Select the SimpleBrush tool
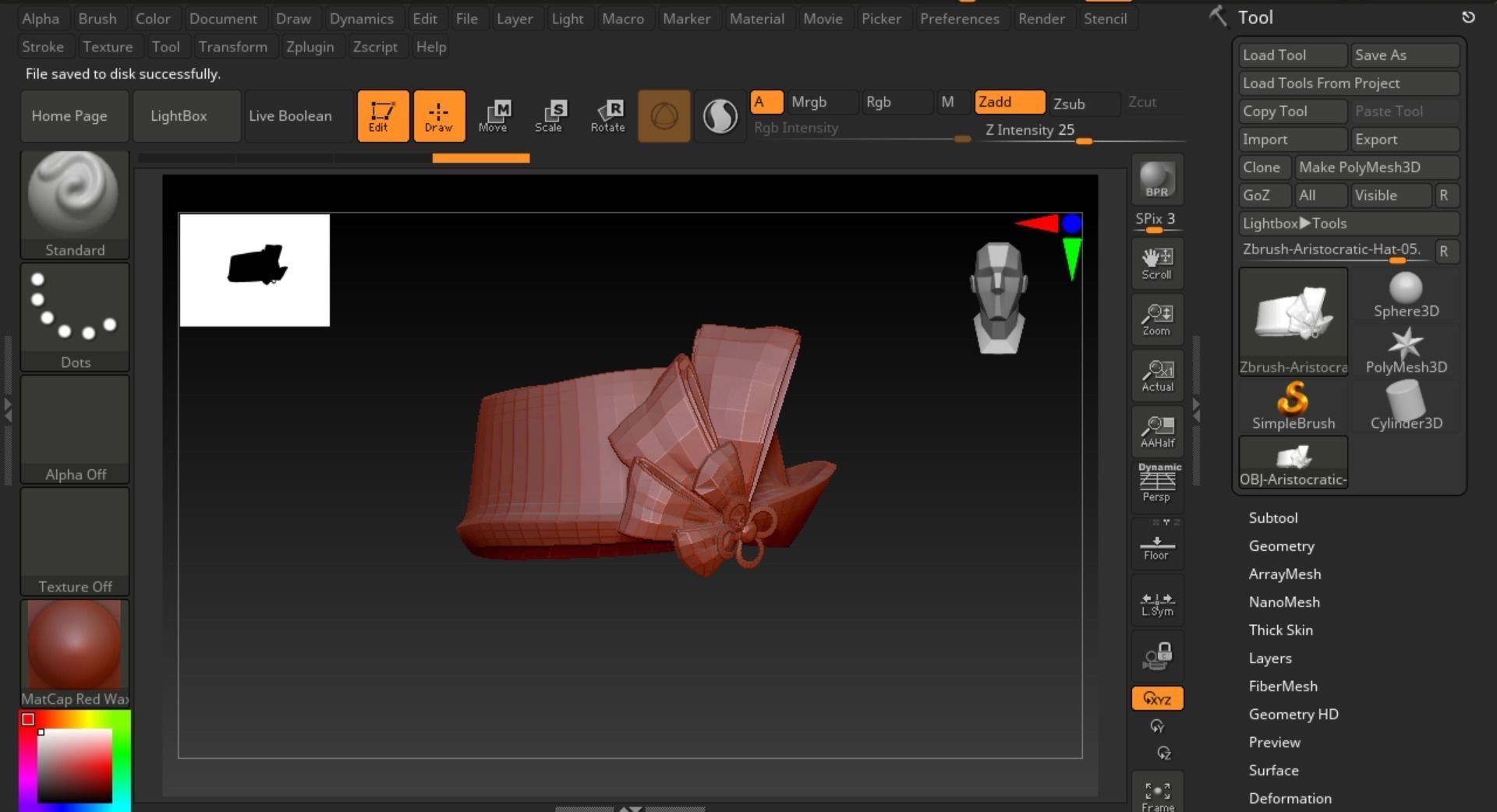This screenshot has height=812, width=1497. (1294, 408)
